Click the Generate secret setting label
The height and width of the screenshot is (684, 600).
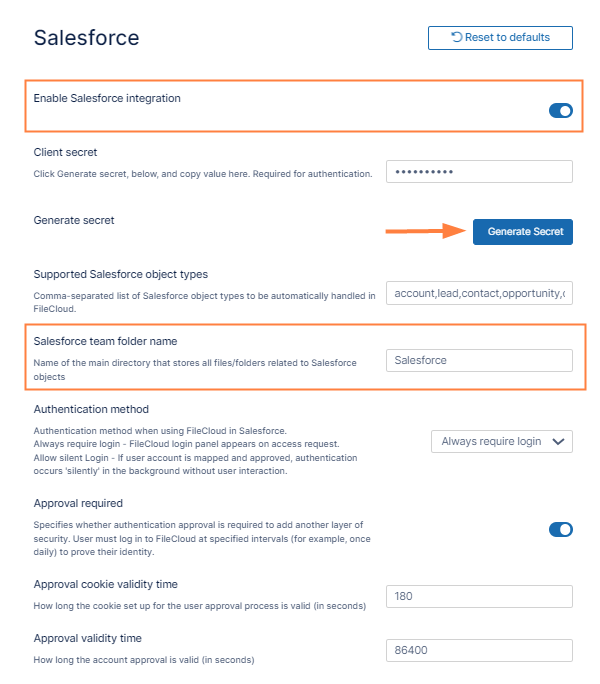pyautogui.click(x=75, y=219)
